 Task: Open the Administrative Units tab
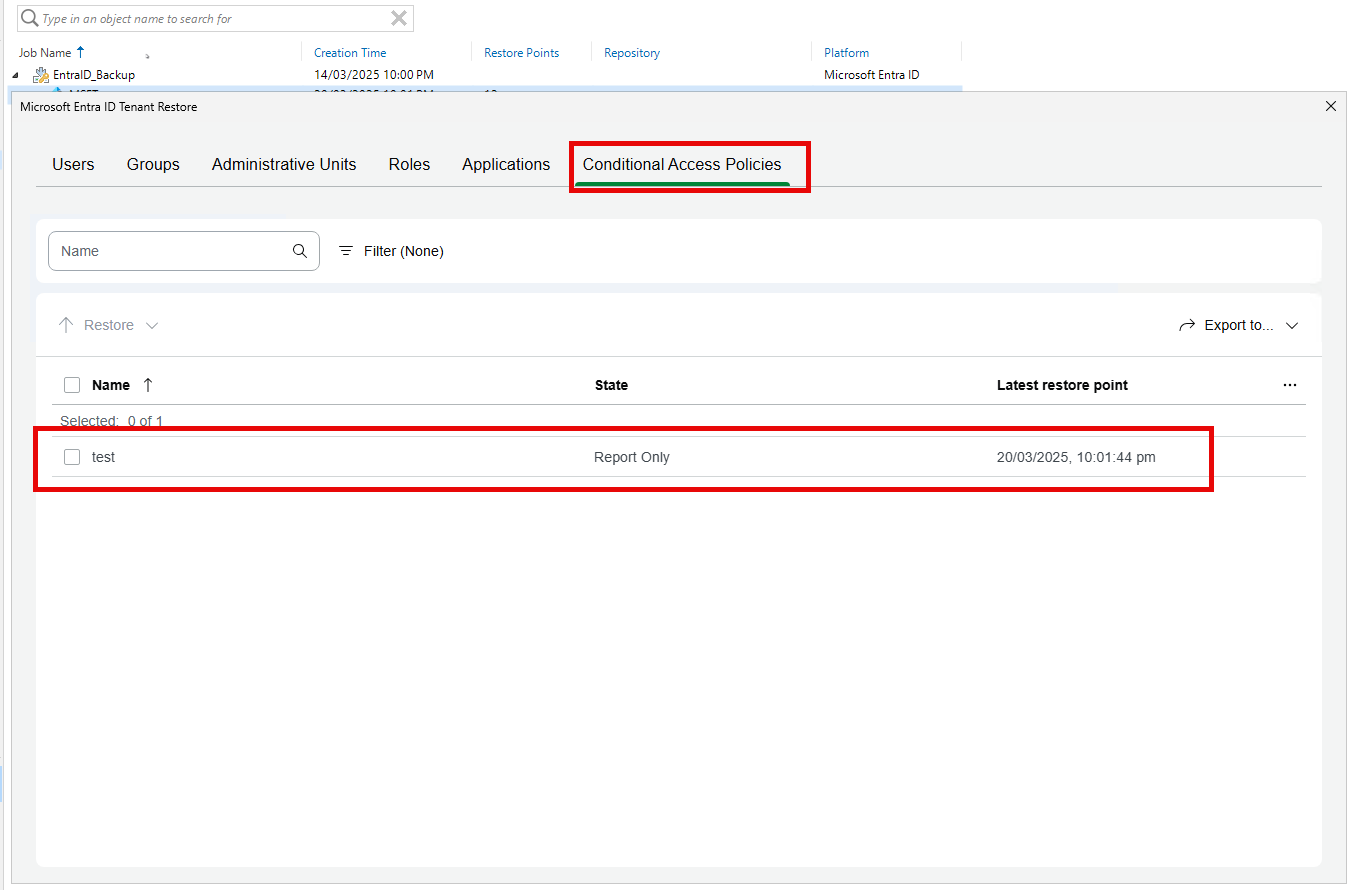(284, 165)
